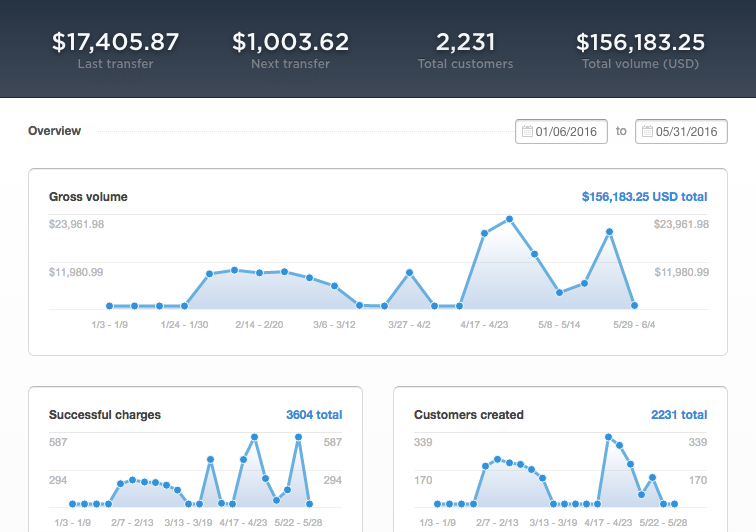Click calendar icon in end date field
Viewport: 756px width, 532px height.
647,131
